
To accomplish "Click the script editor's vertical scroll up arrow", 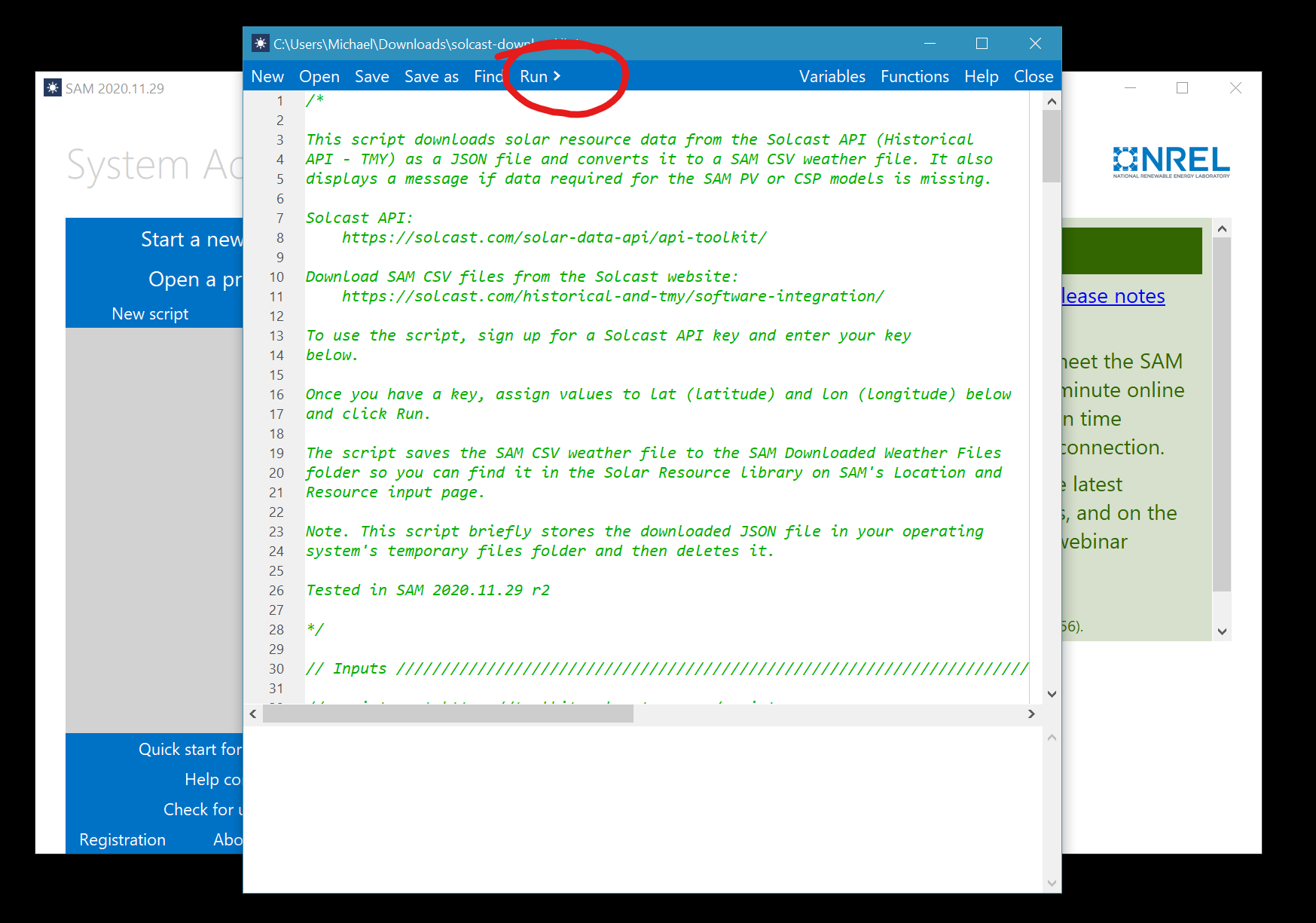I will (1052, 101).
